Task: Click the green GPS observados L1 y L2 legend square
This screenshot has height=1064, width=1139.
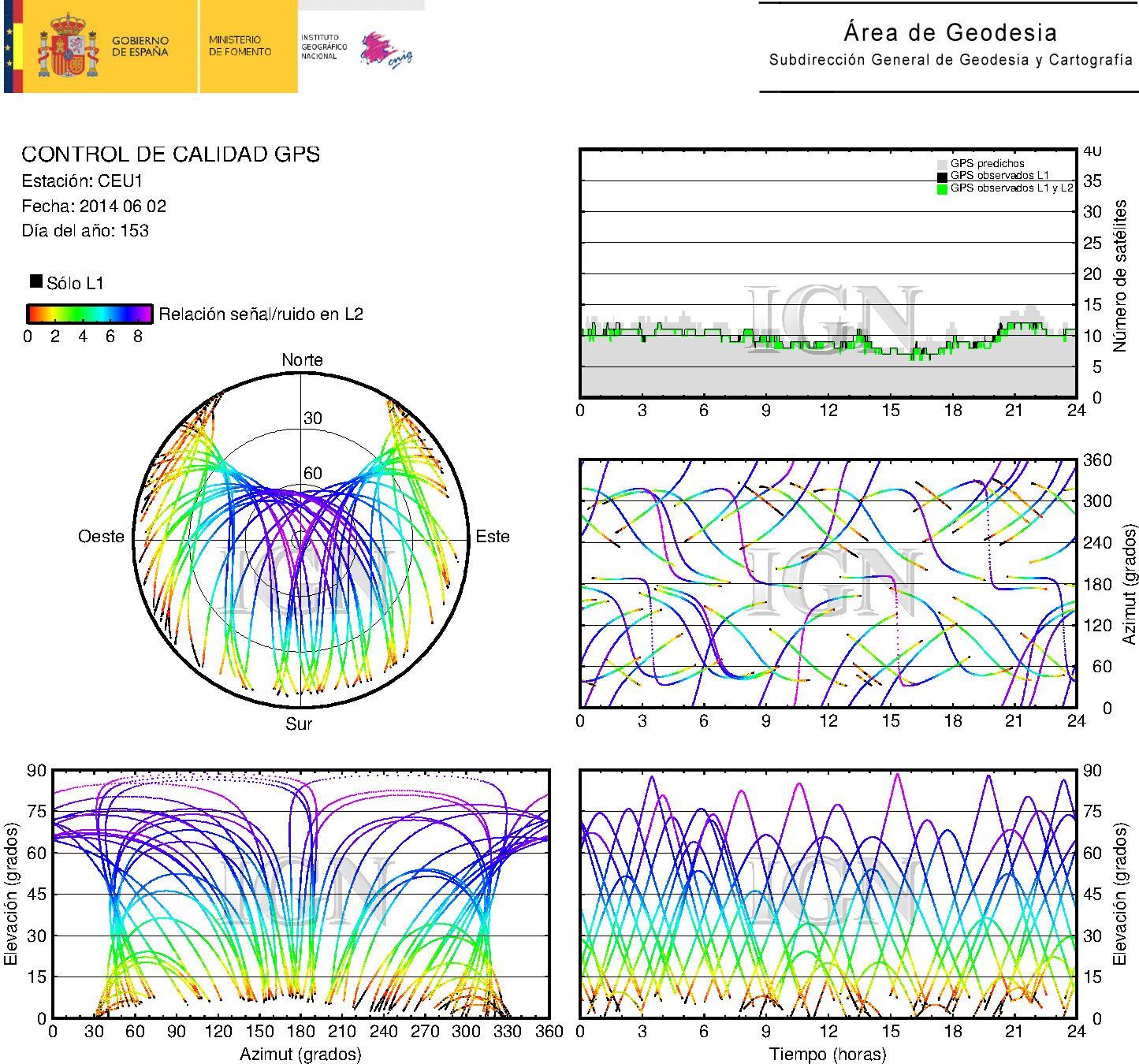Action: click(x=942, y=189)
